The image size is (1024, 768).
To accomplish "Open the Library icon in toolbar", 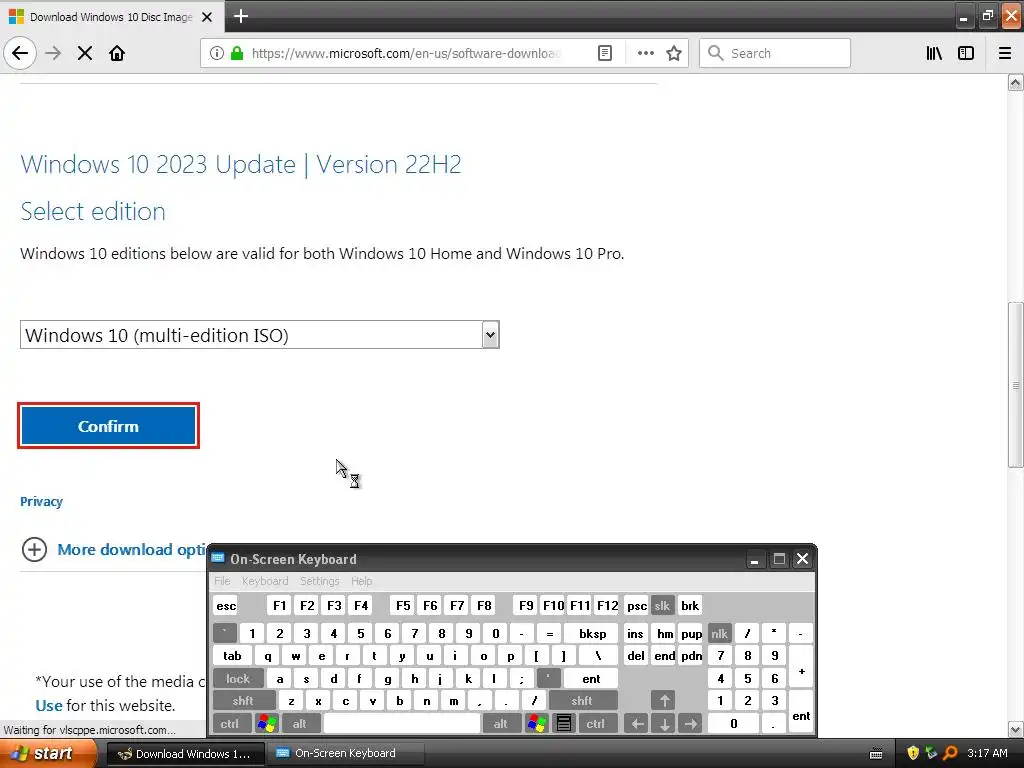I will 934,54.
